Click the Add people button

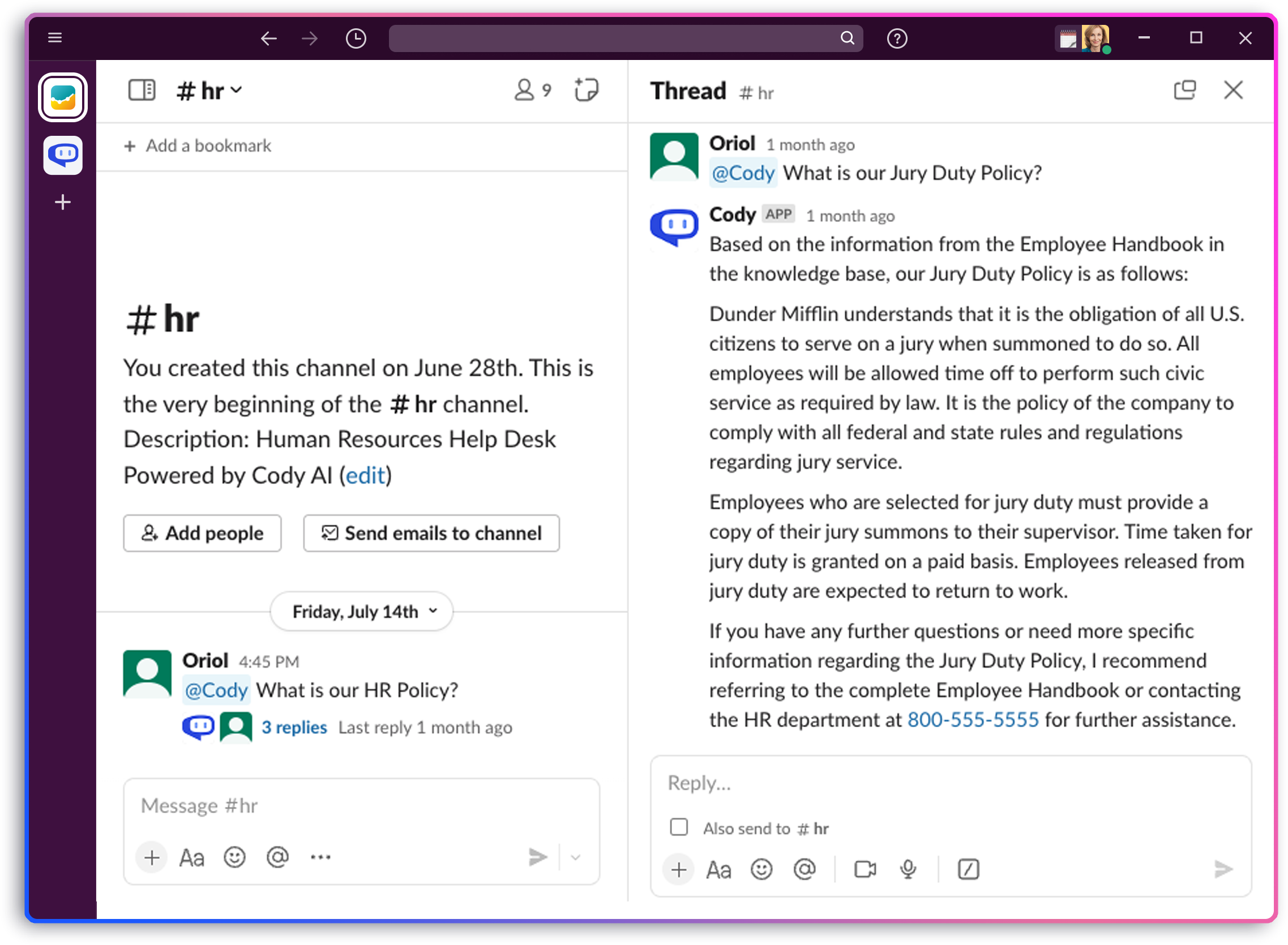tap(203, 533)
